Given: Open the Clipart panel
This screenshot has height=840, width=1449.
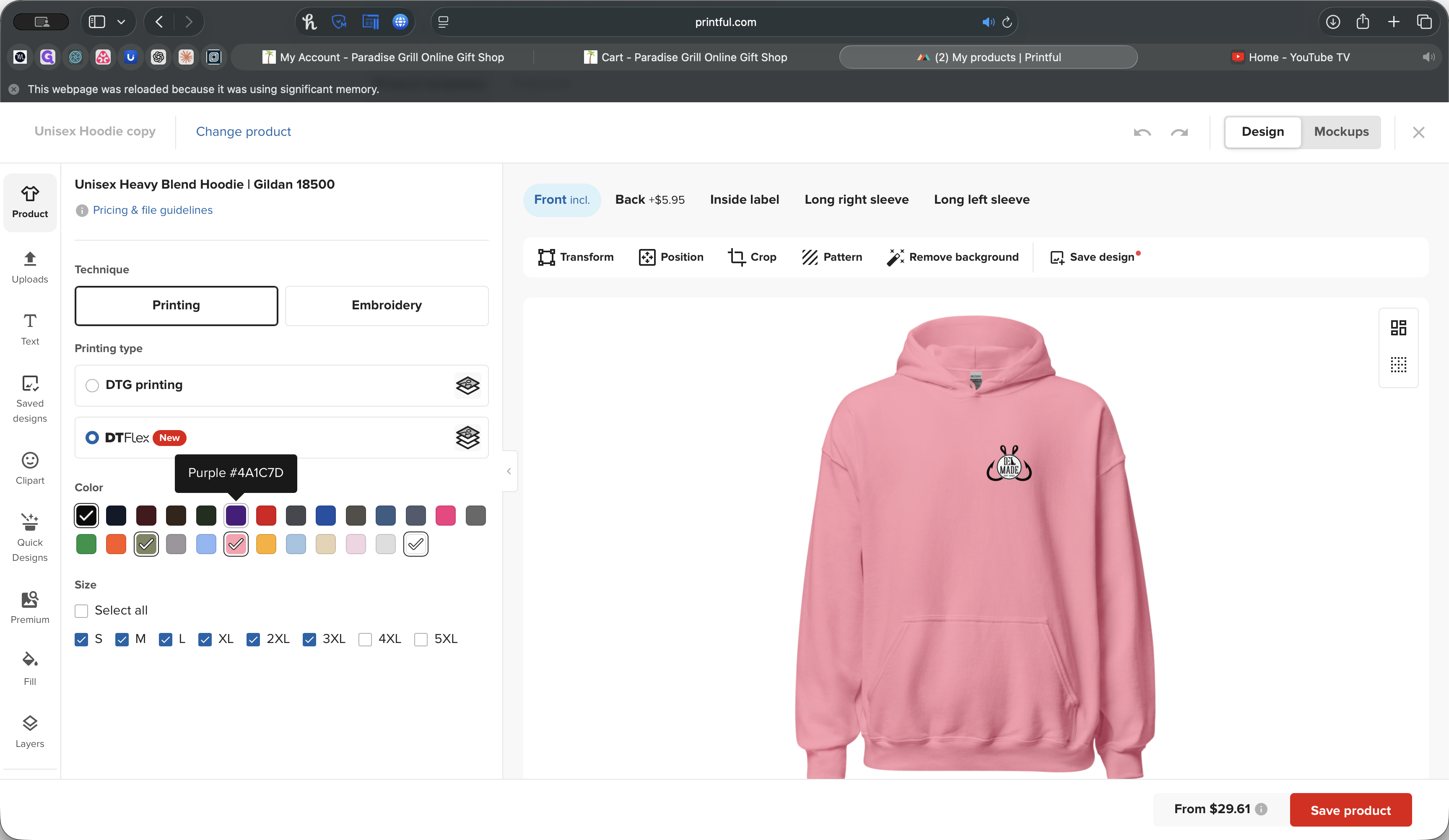Looking at the screenshot, I should pos(30,468).
